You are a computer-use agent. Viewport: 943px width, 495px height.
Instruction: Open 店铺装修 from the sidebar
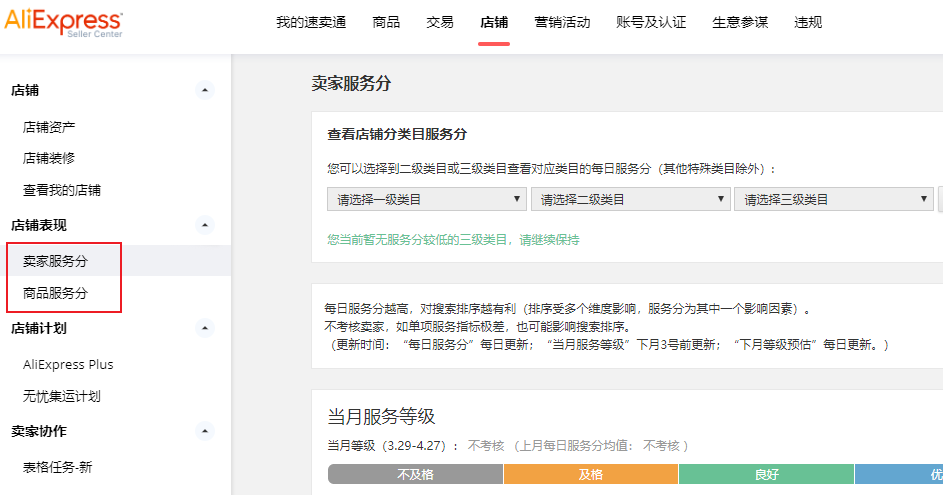pyautogui.click(x=49, y=158)
